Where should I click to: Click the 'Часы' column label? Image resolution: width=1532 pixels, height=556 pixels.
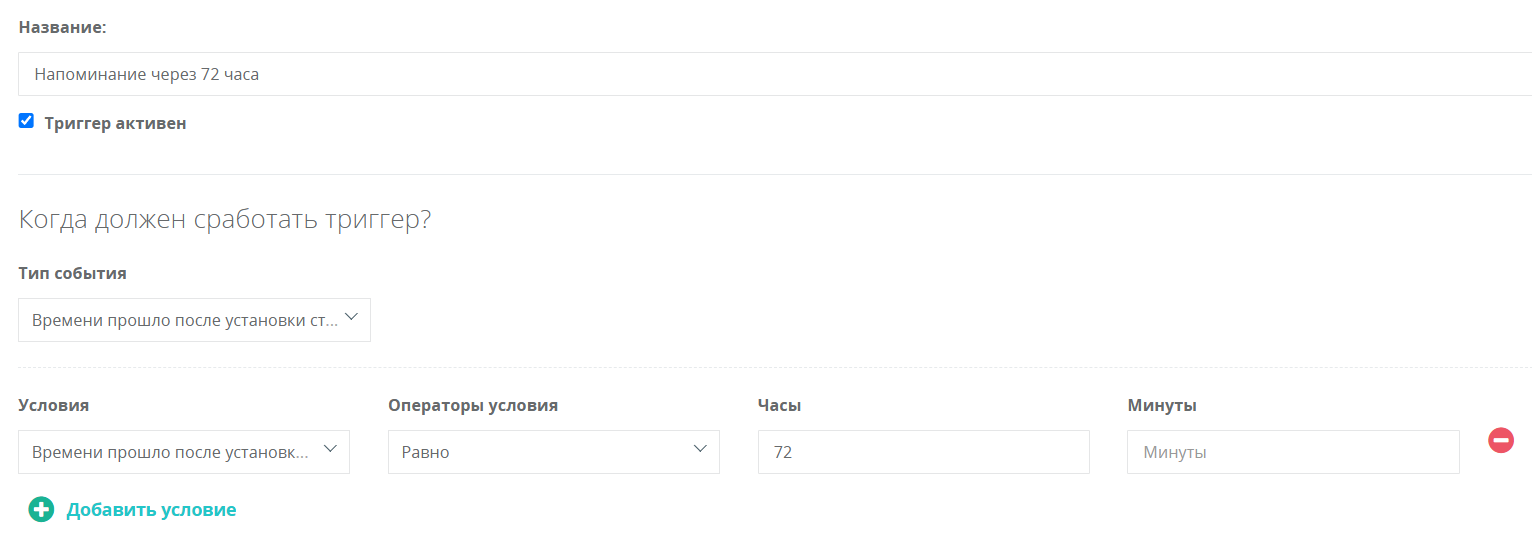pos(780,405)
